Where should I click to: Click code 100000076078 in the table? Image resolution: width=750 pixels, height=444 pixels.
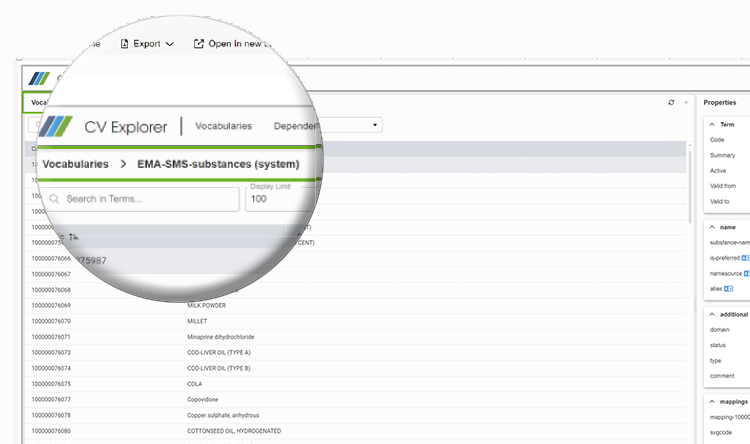point(51,415)
